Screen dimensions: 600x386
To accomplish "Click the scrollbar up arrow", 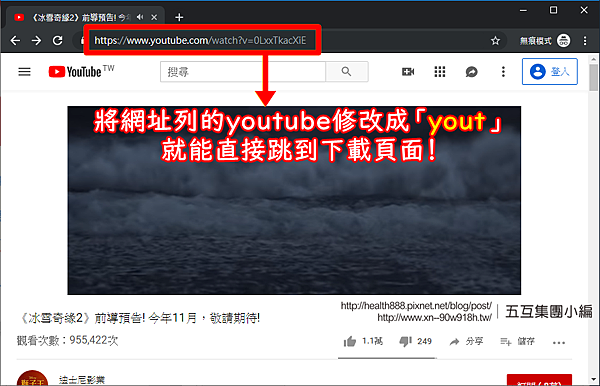I will (x=593, y=59).
